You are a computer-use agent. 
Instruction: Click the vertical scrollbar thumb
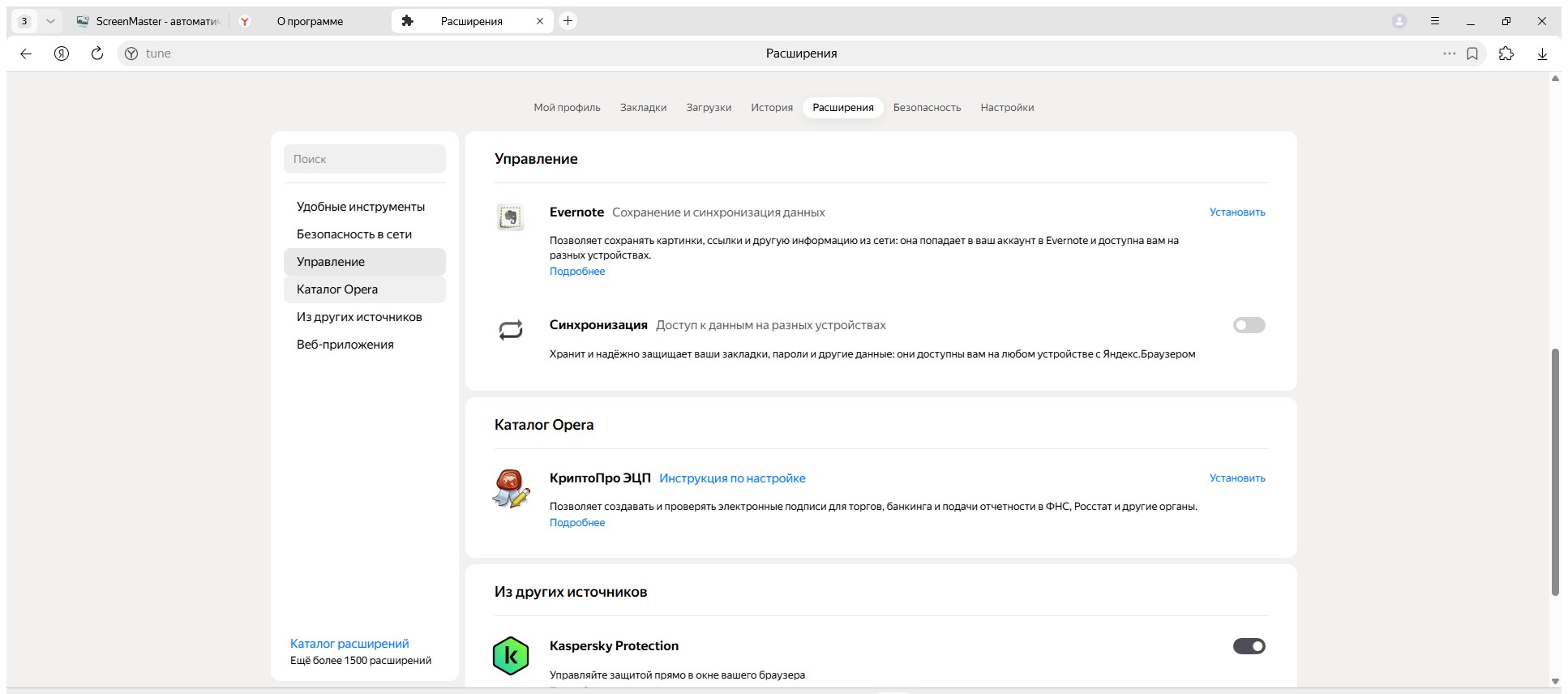point(1555,472)
